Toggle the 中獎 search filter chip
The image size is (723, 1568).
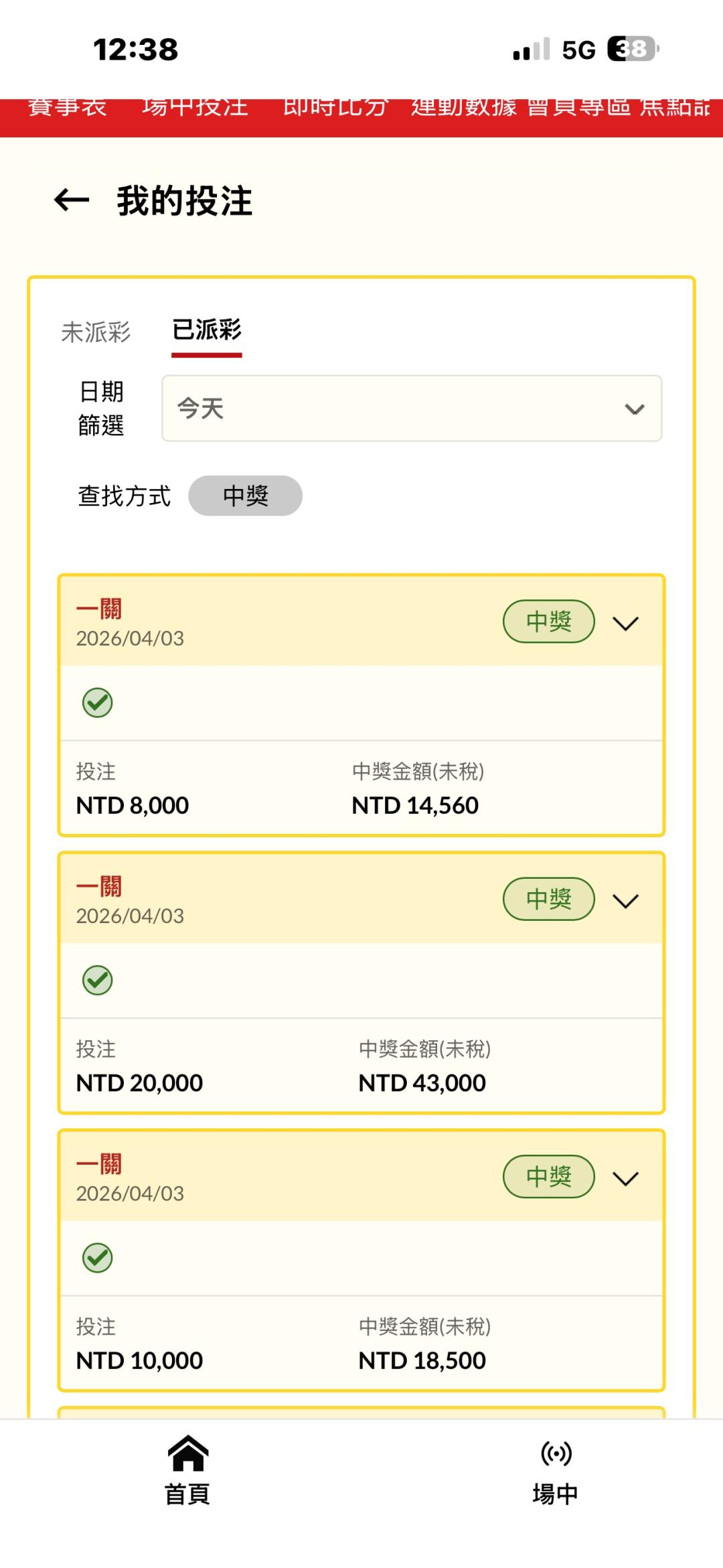(x=245, y=496)
